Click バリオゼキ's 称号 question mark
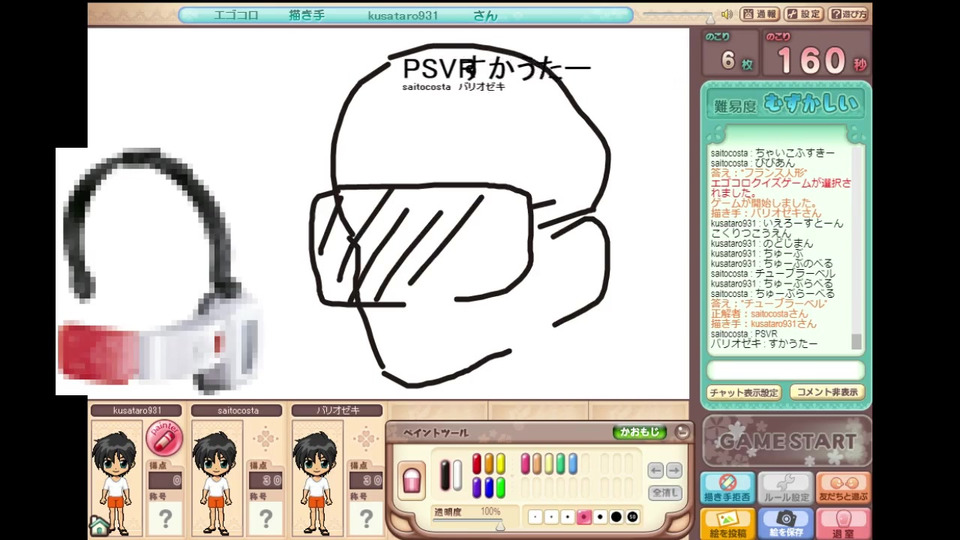 point(366,519)
